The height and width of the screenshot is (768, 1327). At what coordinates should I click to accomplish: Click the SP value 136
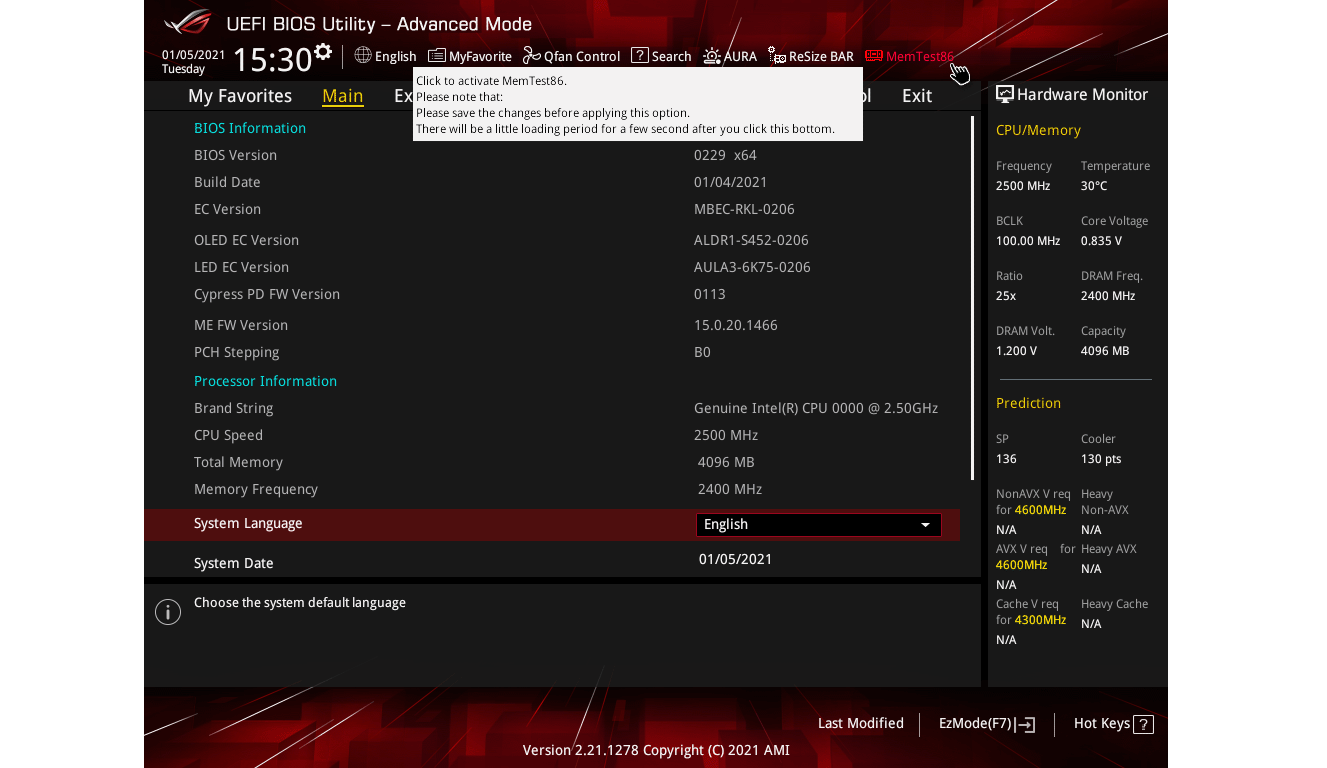point(1006,459)
